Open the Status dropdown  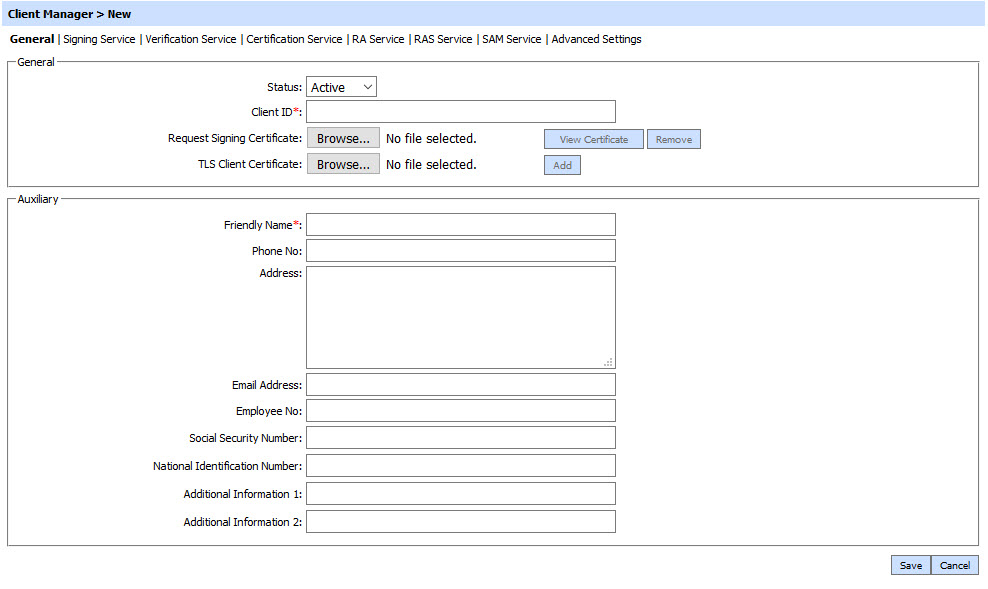341,88
